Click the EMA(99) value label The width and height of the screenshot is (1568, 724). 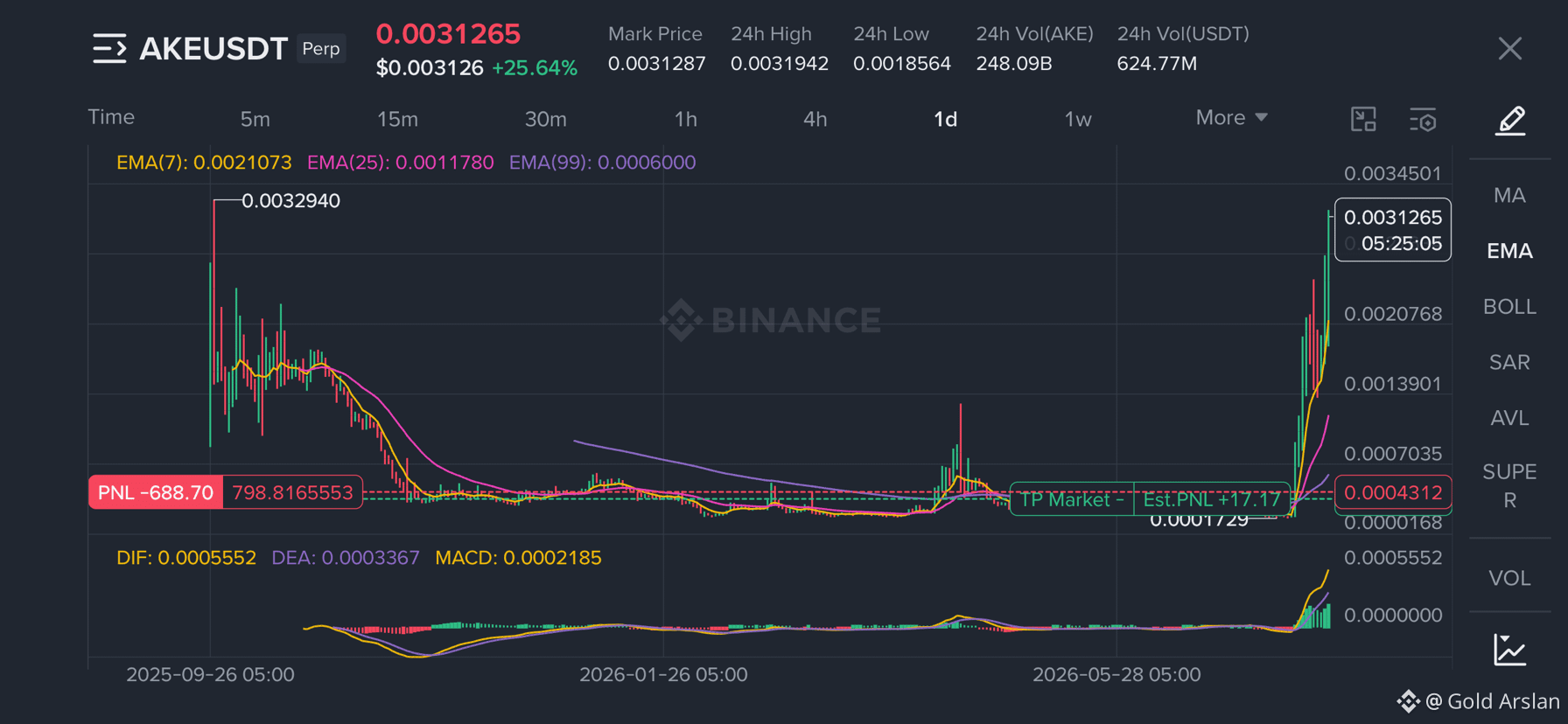coord(602,163)
